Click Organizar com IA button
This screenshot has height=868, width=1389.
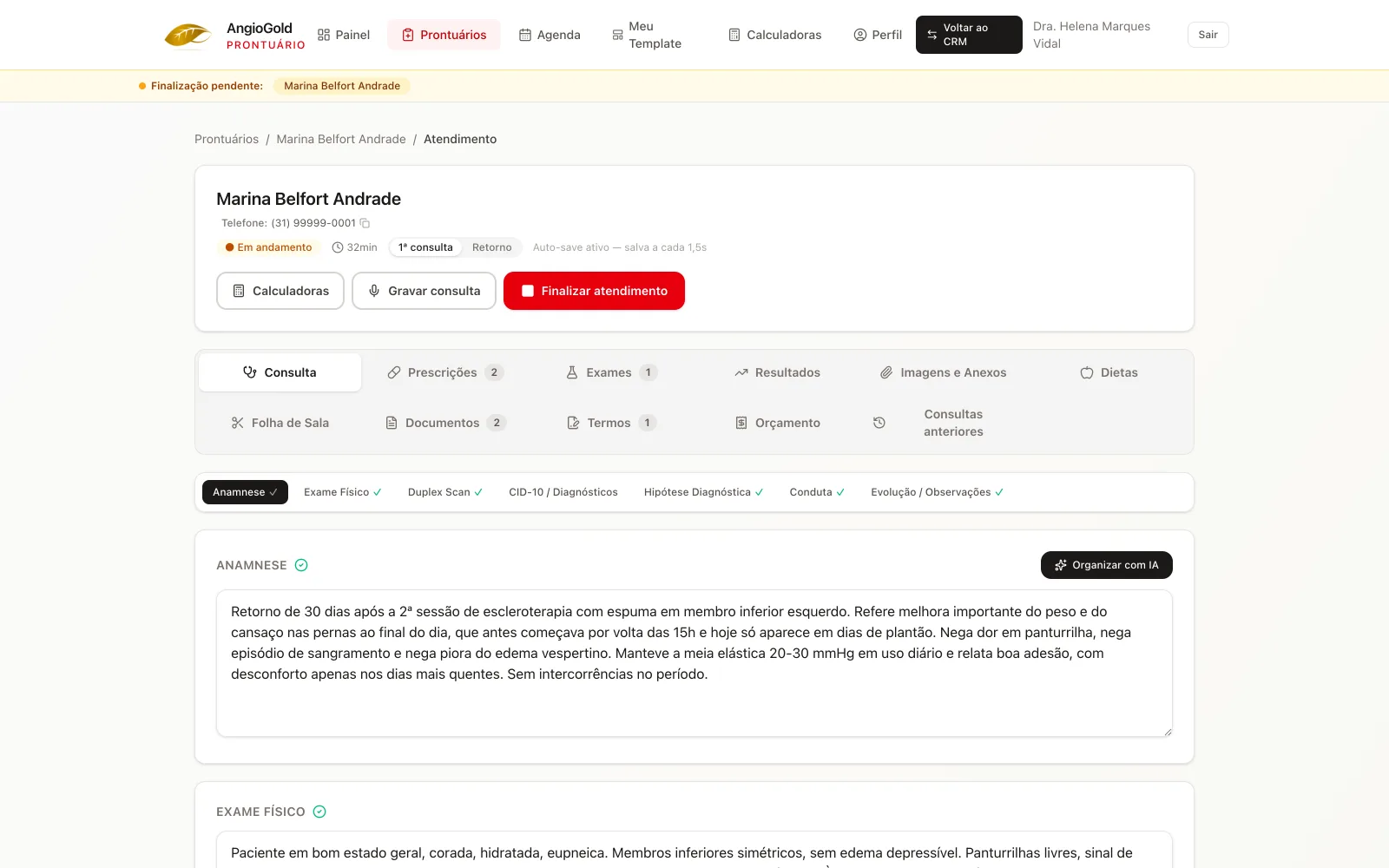[x=1107, y=565]
